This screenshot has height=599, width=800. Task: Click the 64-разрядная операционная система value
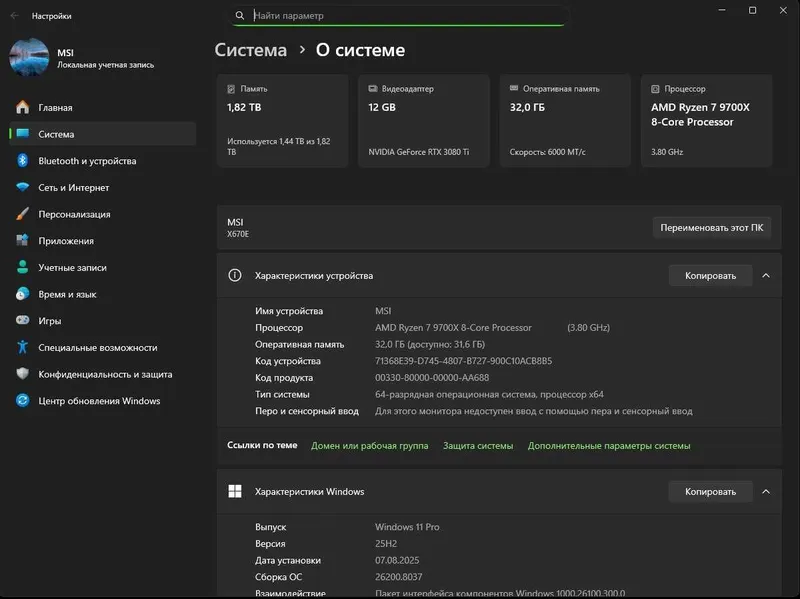[x=489, y=394]
